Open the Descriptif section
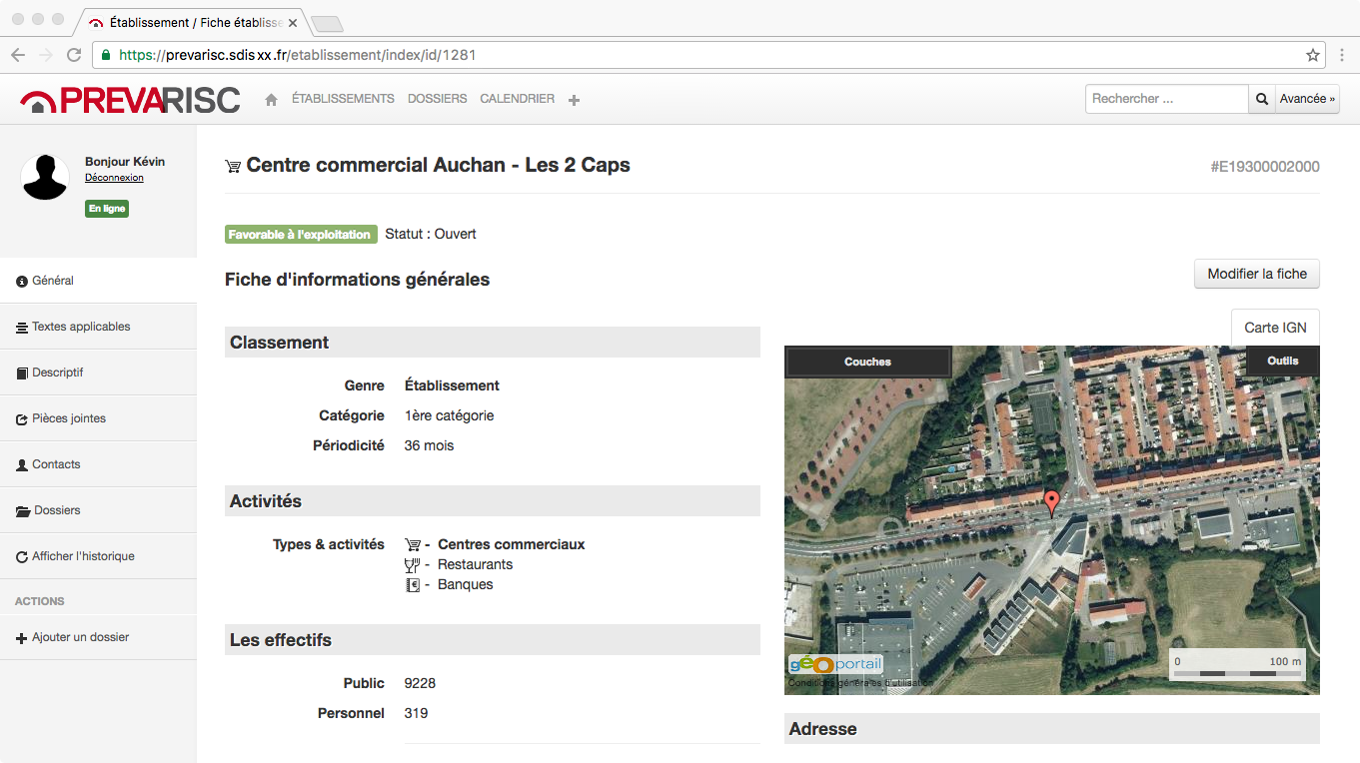The height and width of the screenshot is (763, 1360). click(98, 373)
